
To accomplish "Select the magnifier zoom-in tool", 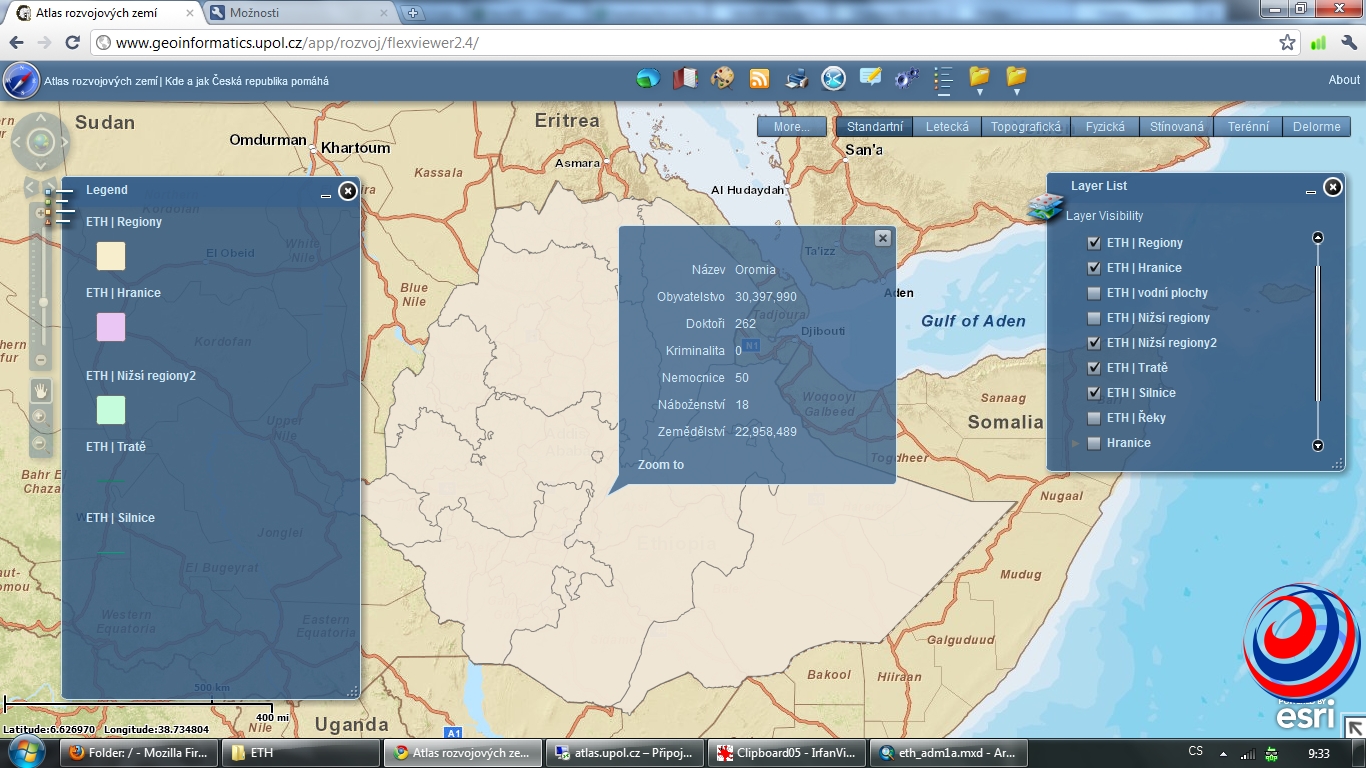I will pyautogui.click(x=40, y=417).
